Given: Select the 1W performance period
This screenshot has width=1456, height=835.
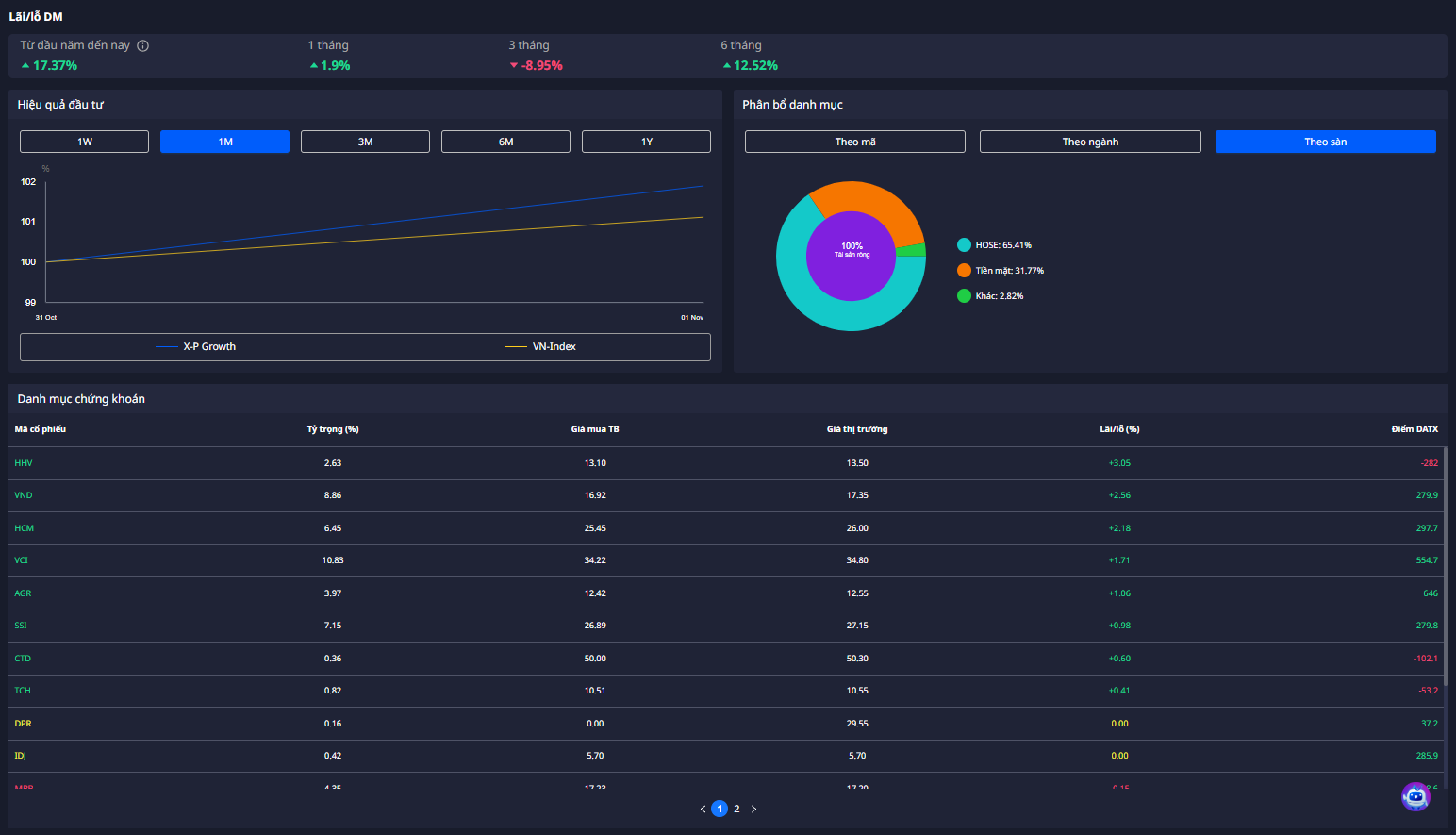Looking at the screenshot, I should (x=83, y=141).
